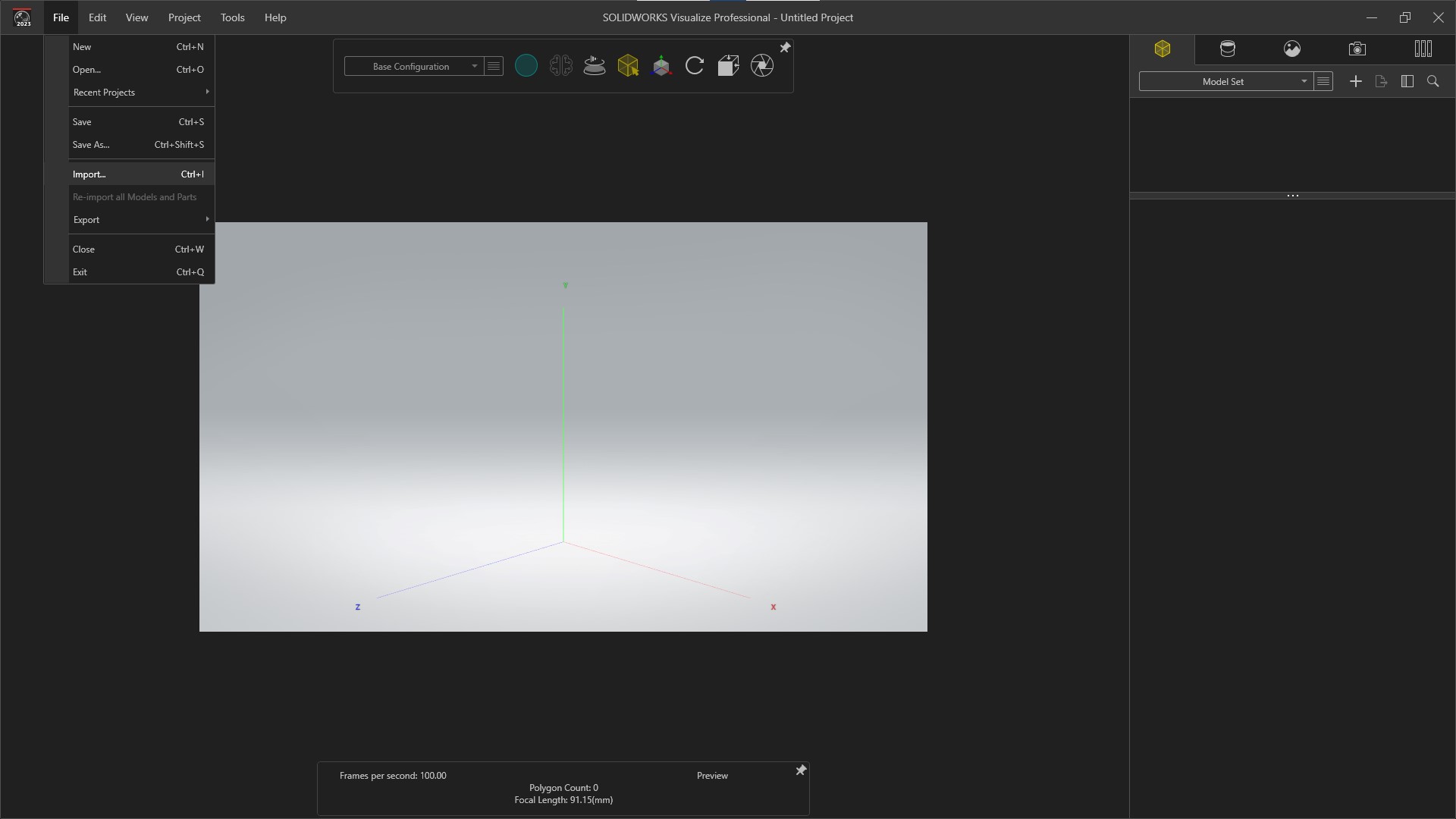Click the search icon in the Model Set panel
This screenshot has height=819, width=1456.
coord(1434,81)
